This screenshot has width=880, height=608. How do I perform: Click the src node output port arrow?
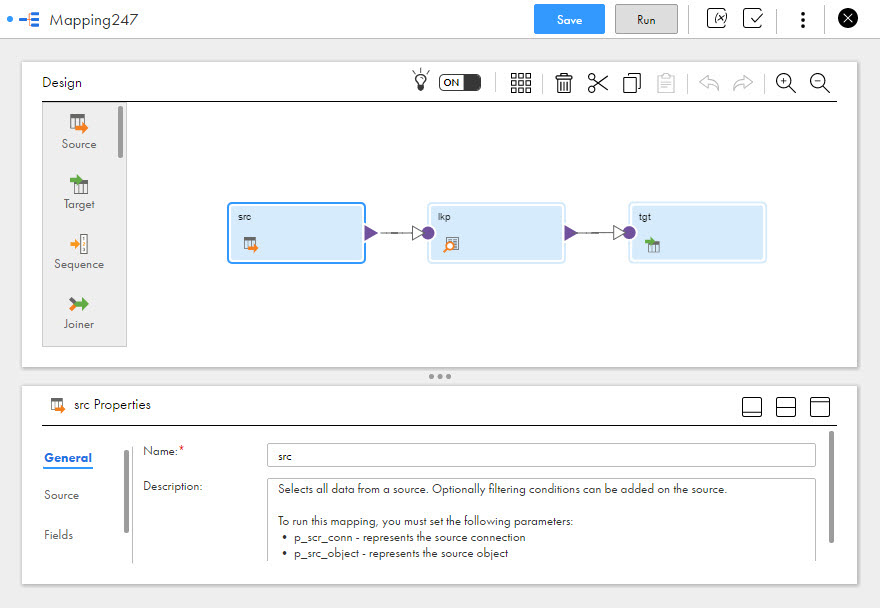(370, 232)
